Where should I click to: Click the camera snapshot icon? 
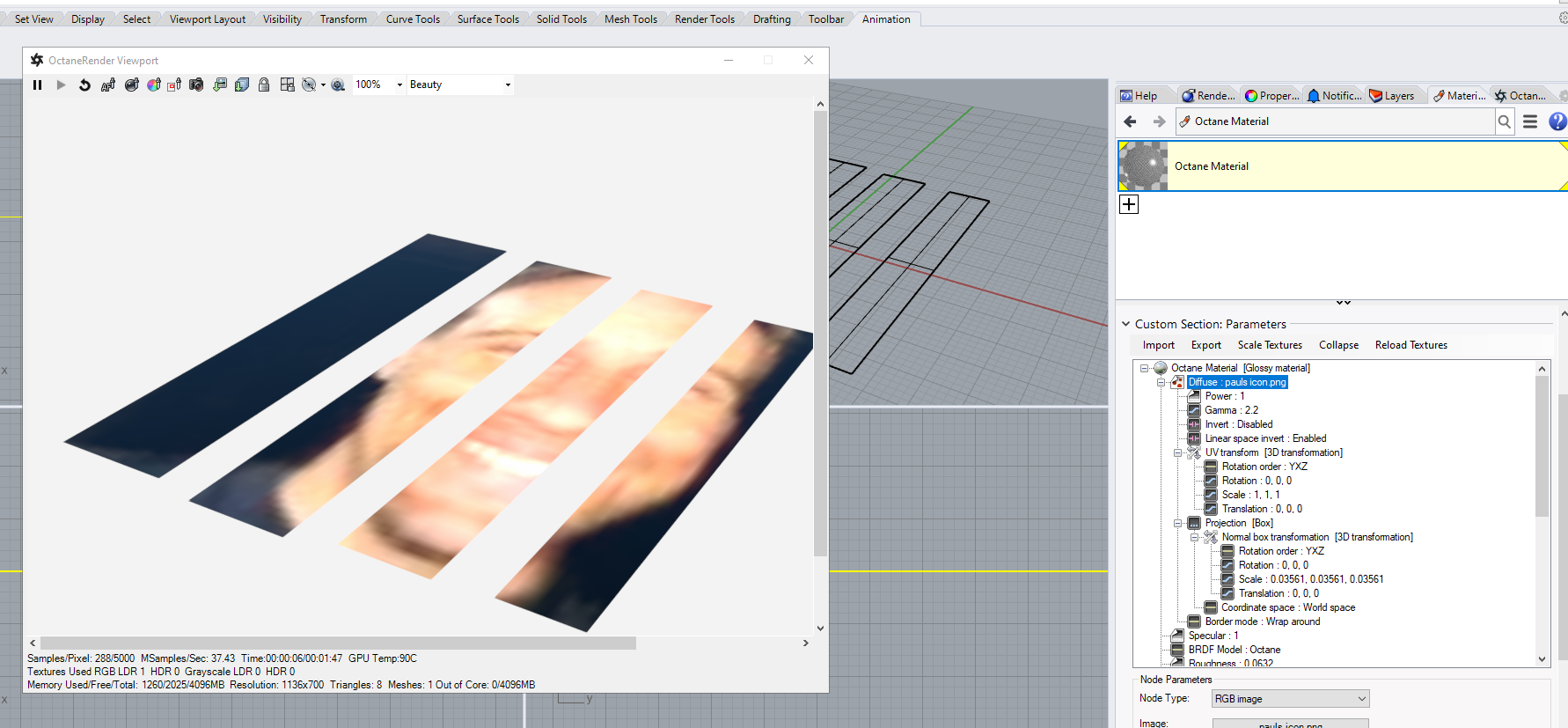tap(196, 85)
